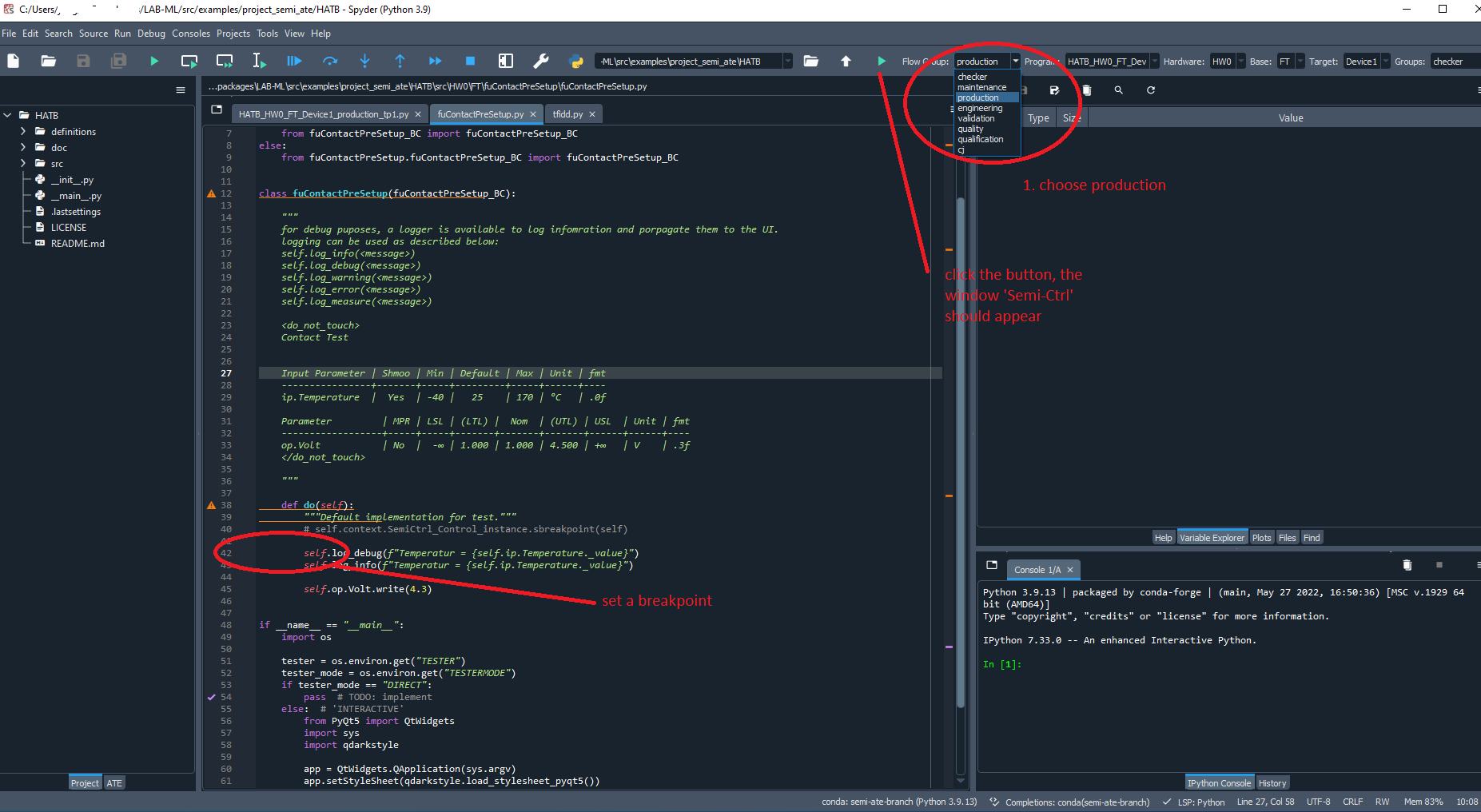Open the ATE tab in the left pane
1481x812 pixels.
114,783
